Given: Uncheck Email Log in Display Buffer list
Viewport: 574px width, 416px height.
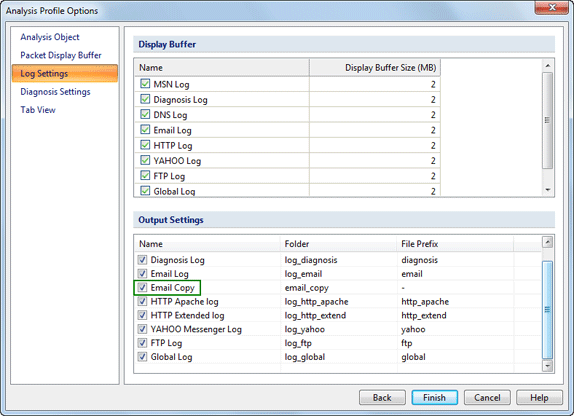Looking at the screenshot, I should (x=145, y=130).
